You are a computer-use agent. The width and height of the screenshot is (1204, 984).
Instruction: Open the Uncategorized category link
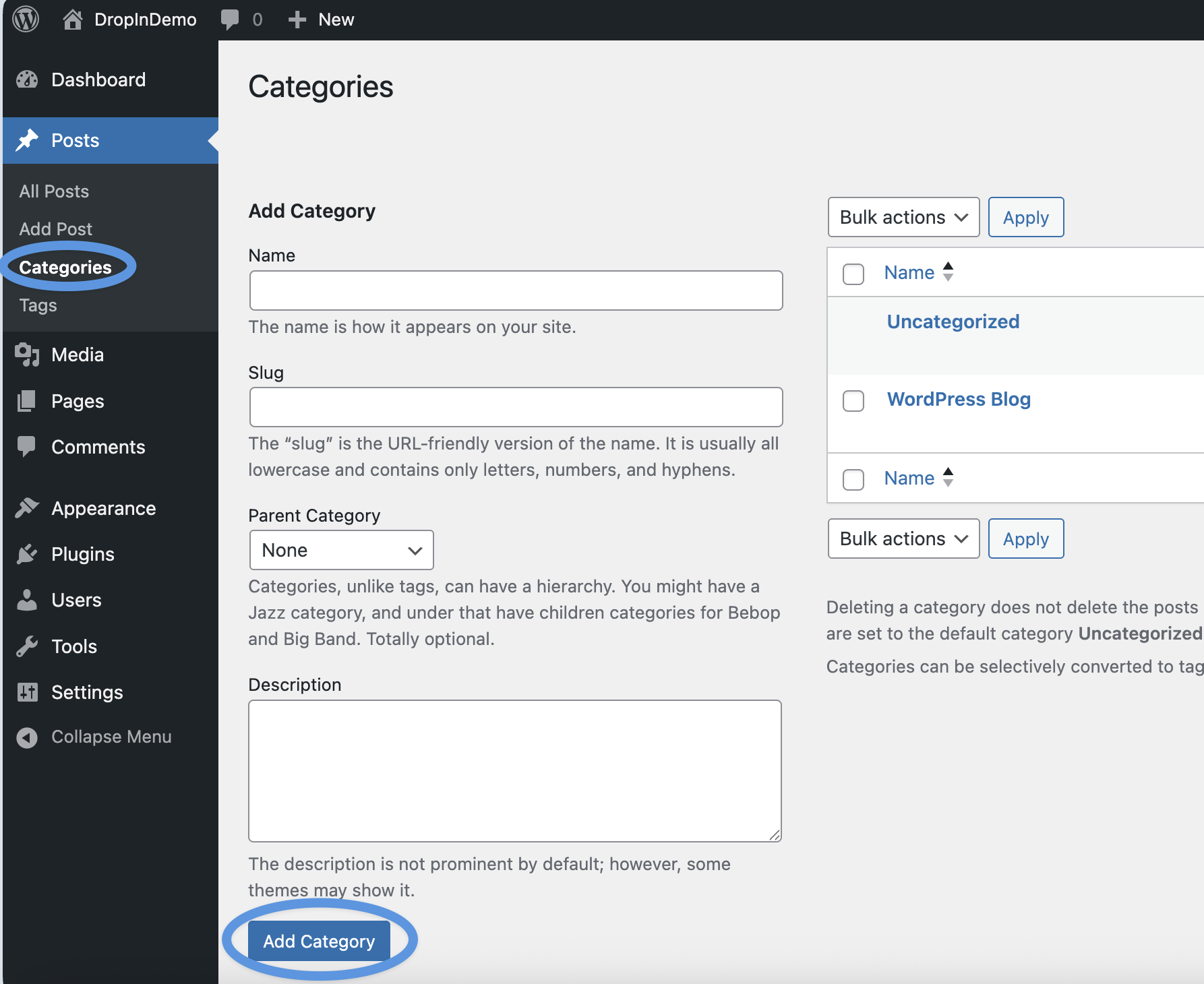[953, 321]
